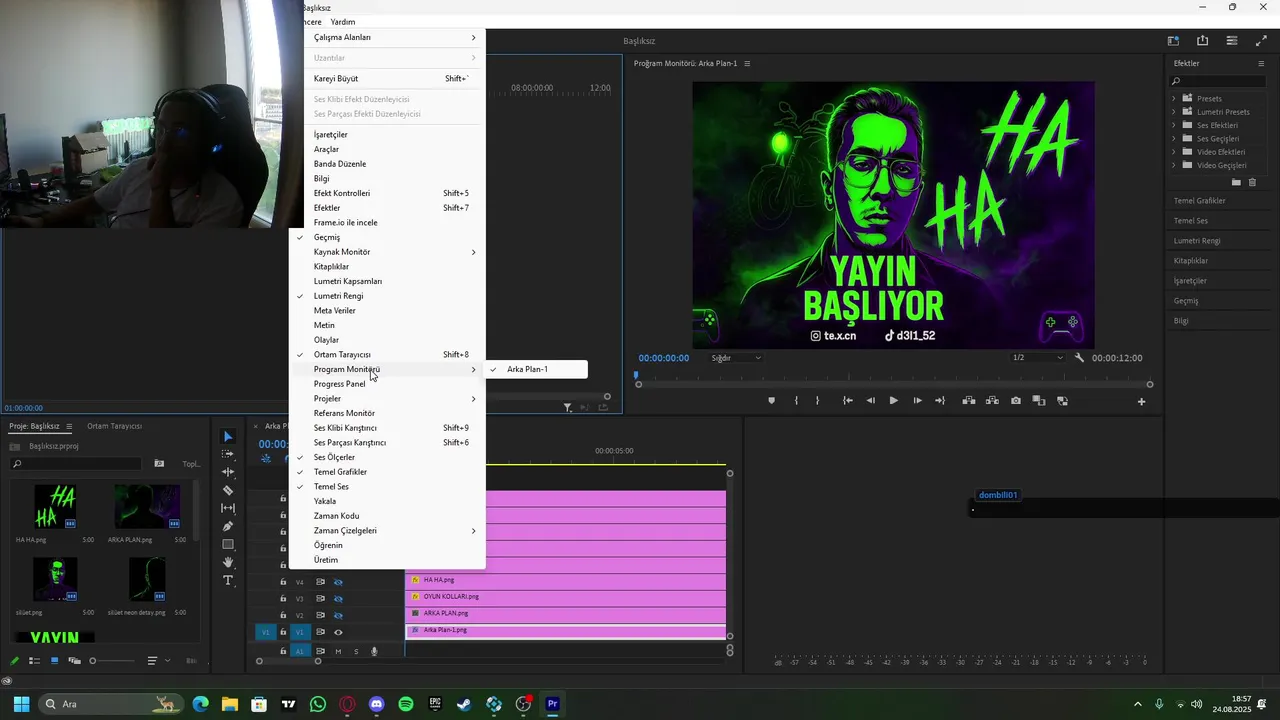The image size is (1280, 720).
Task: Toggle full screen video icon
Action: point(1261,41)
